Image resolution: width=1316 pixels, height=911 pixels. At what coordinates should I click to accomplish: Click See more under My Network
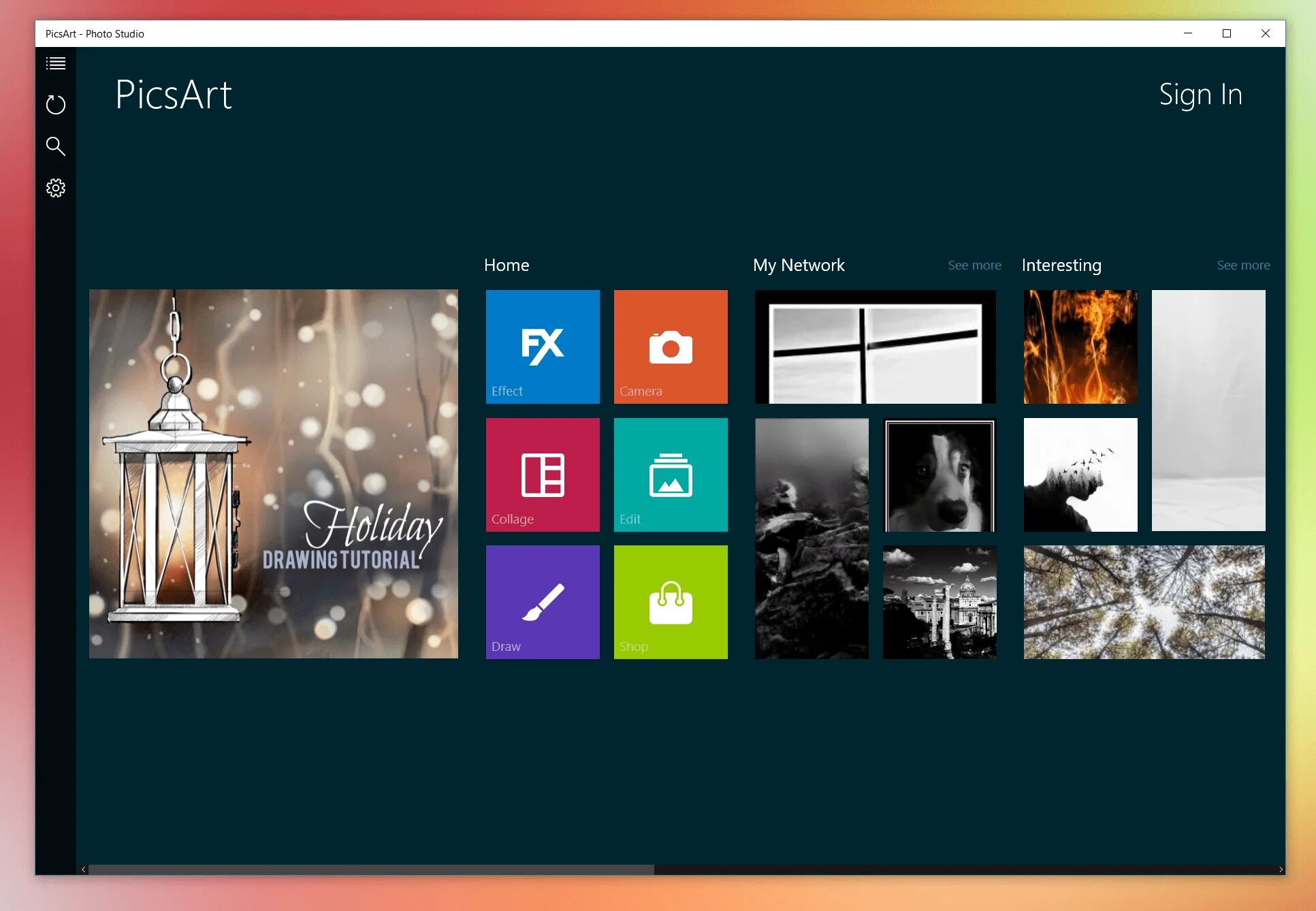[x=974, y=265]
